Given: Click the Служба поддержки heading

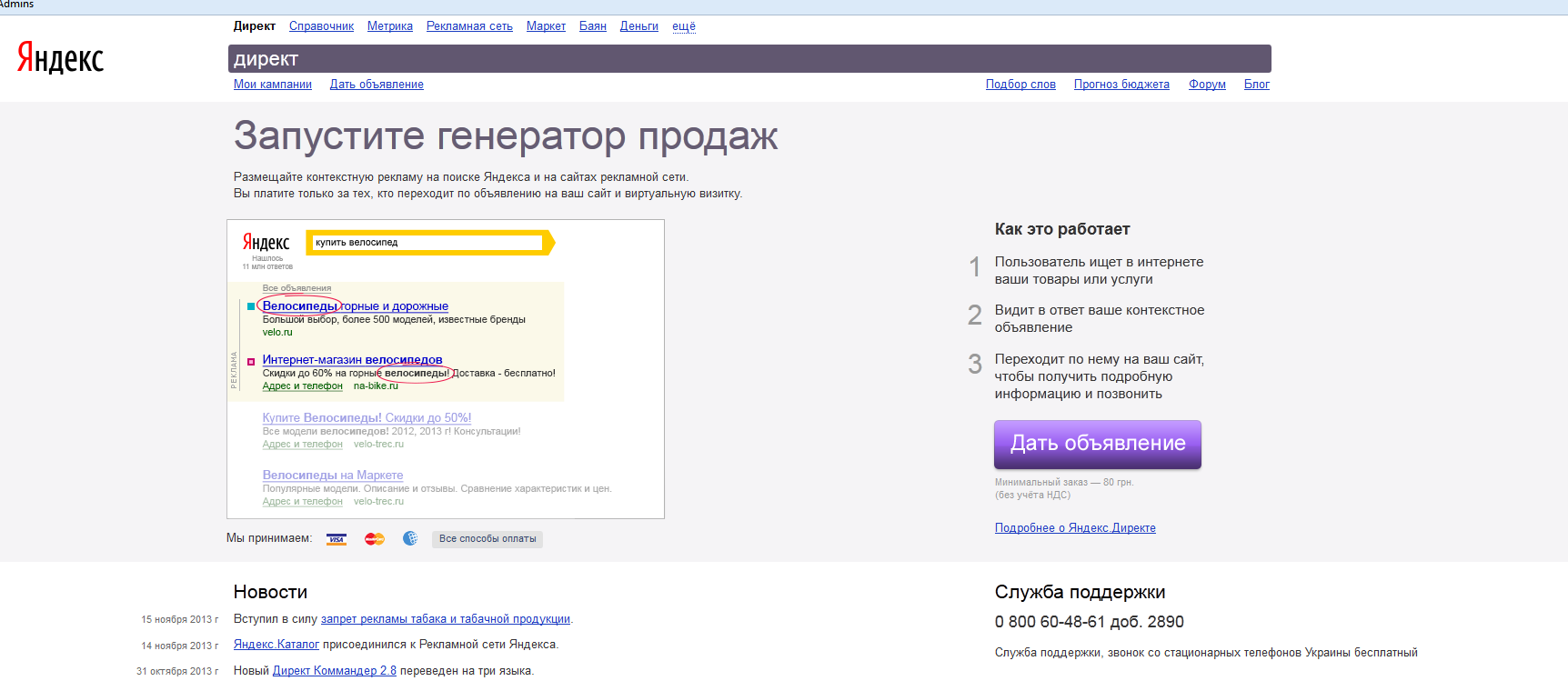Looking at the screenshot, I should [1080, 592].
